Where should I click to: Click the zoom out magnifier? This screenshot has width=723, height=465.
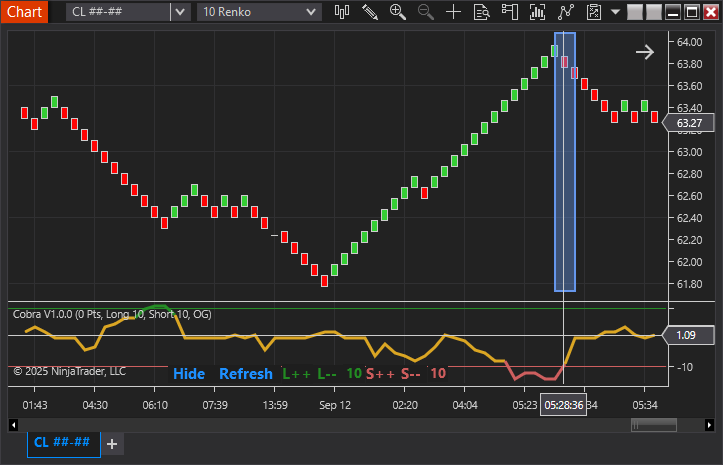click(426, 12)
